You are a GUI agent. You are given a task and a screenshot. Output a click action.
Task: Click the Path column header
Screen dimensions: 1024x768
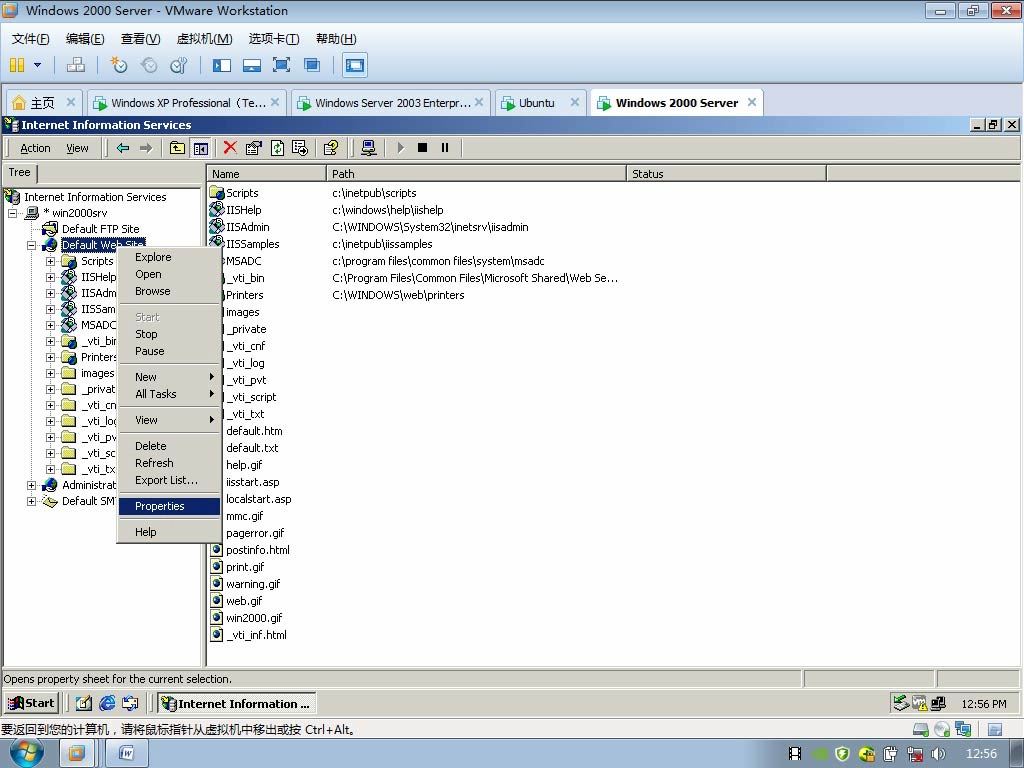coord(476,174)
